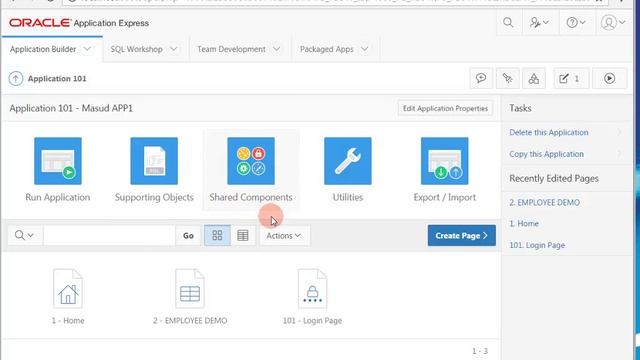Viewport: 640px width, 360px height.
Task: Focus the page search input field
Action: tap(109, 236)
